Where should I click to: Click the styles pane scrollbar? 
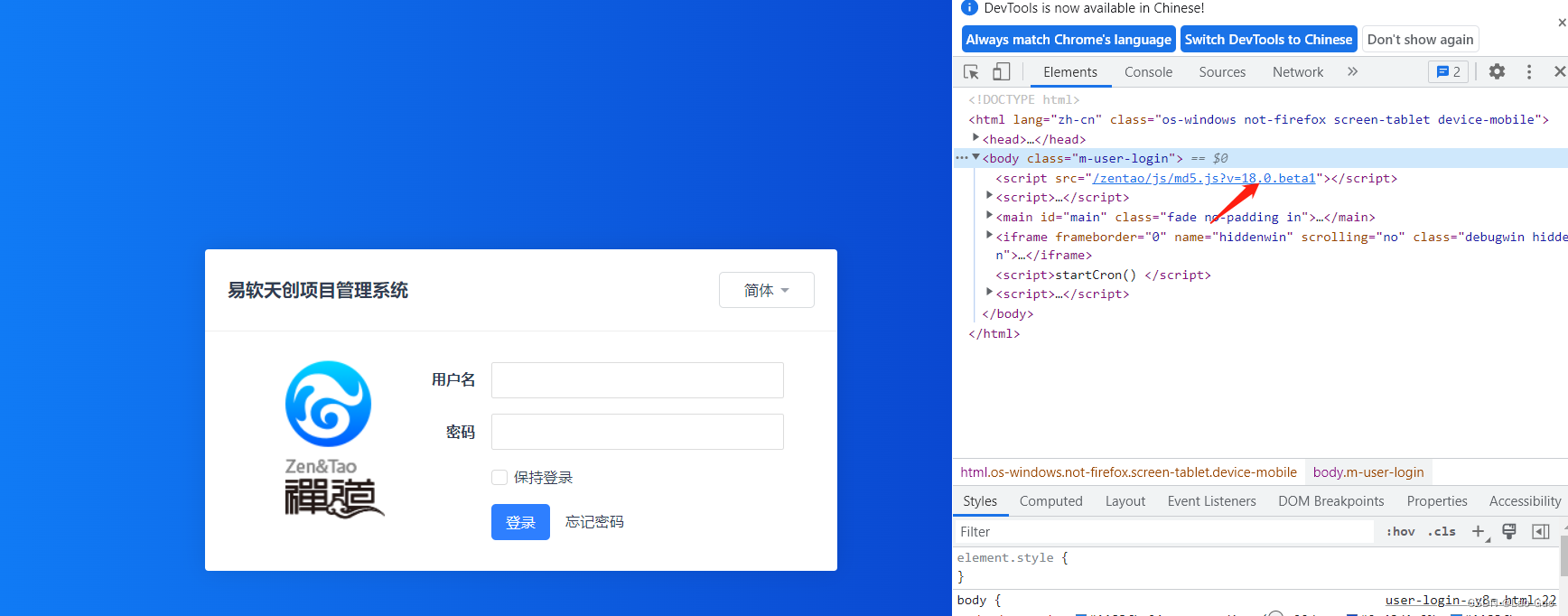pos(1563,555)
